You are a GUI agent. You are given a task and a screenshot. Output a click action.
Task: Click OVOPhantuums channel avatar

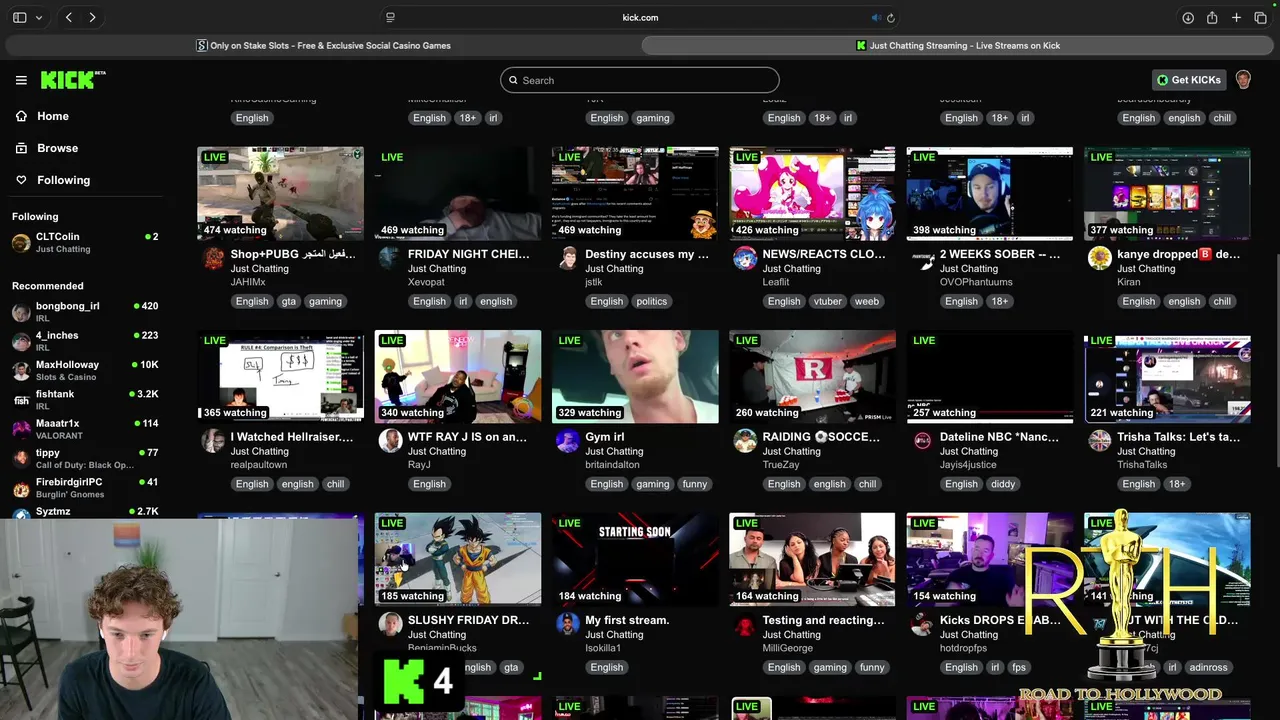coord(922,258)
